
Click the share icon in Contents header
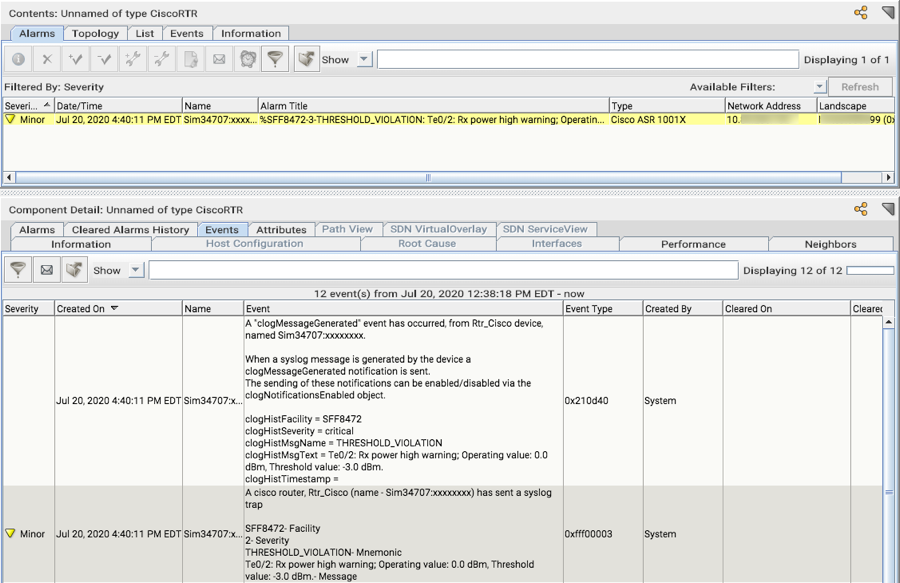point(860,12)
